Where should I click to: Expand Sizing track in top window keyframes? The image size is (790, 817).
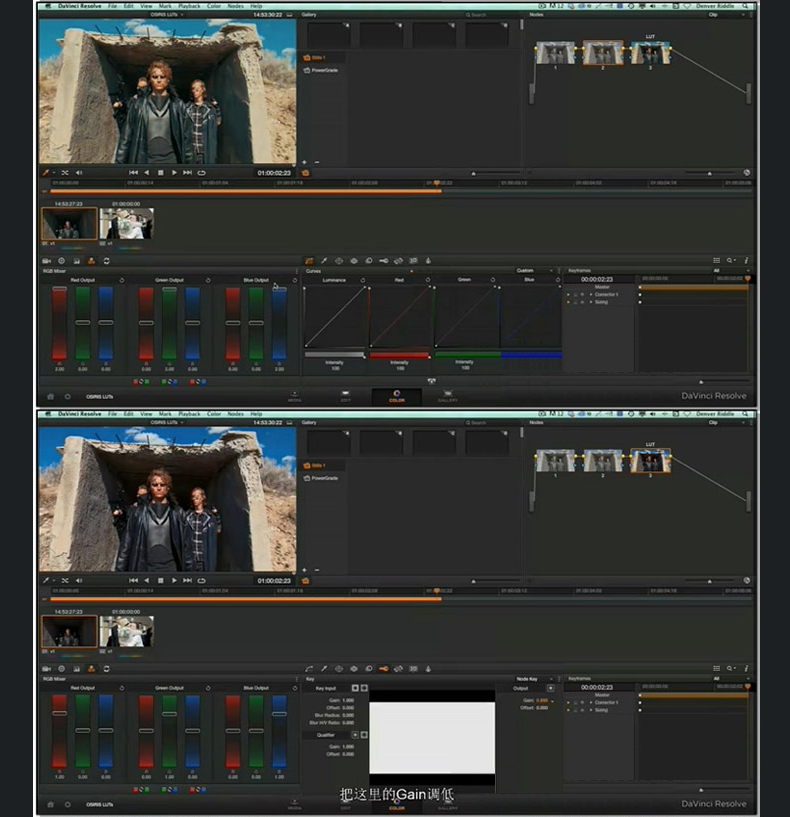590,302
